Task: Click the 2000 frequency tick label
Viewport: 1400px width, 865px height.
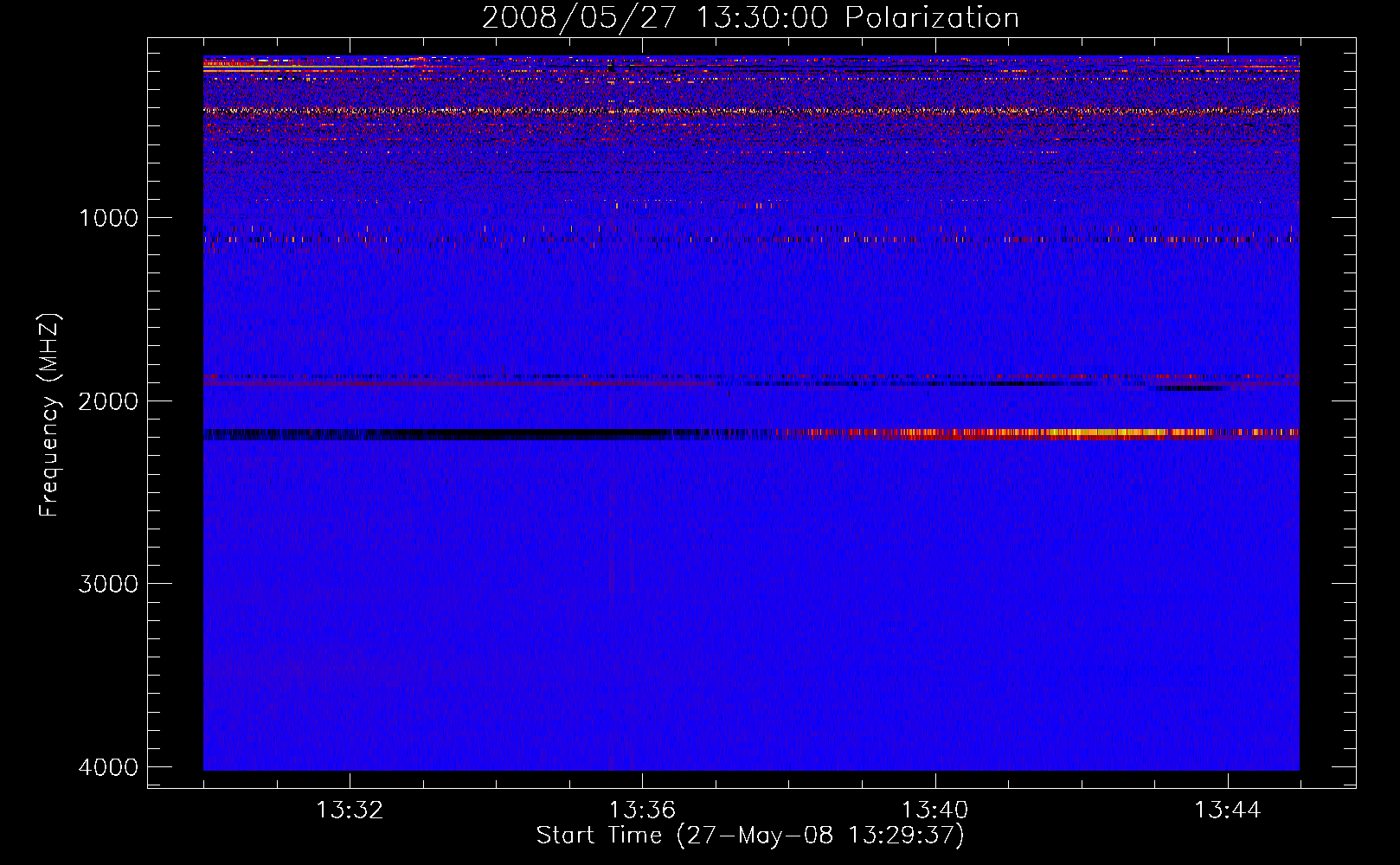Action: [108, 400]
